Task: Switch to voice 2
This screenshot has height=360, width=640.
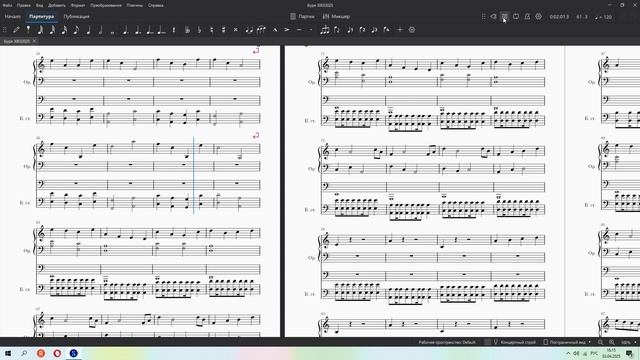Action: pyautogui.click(x=362, y=29)
